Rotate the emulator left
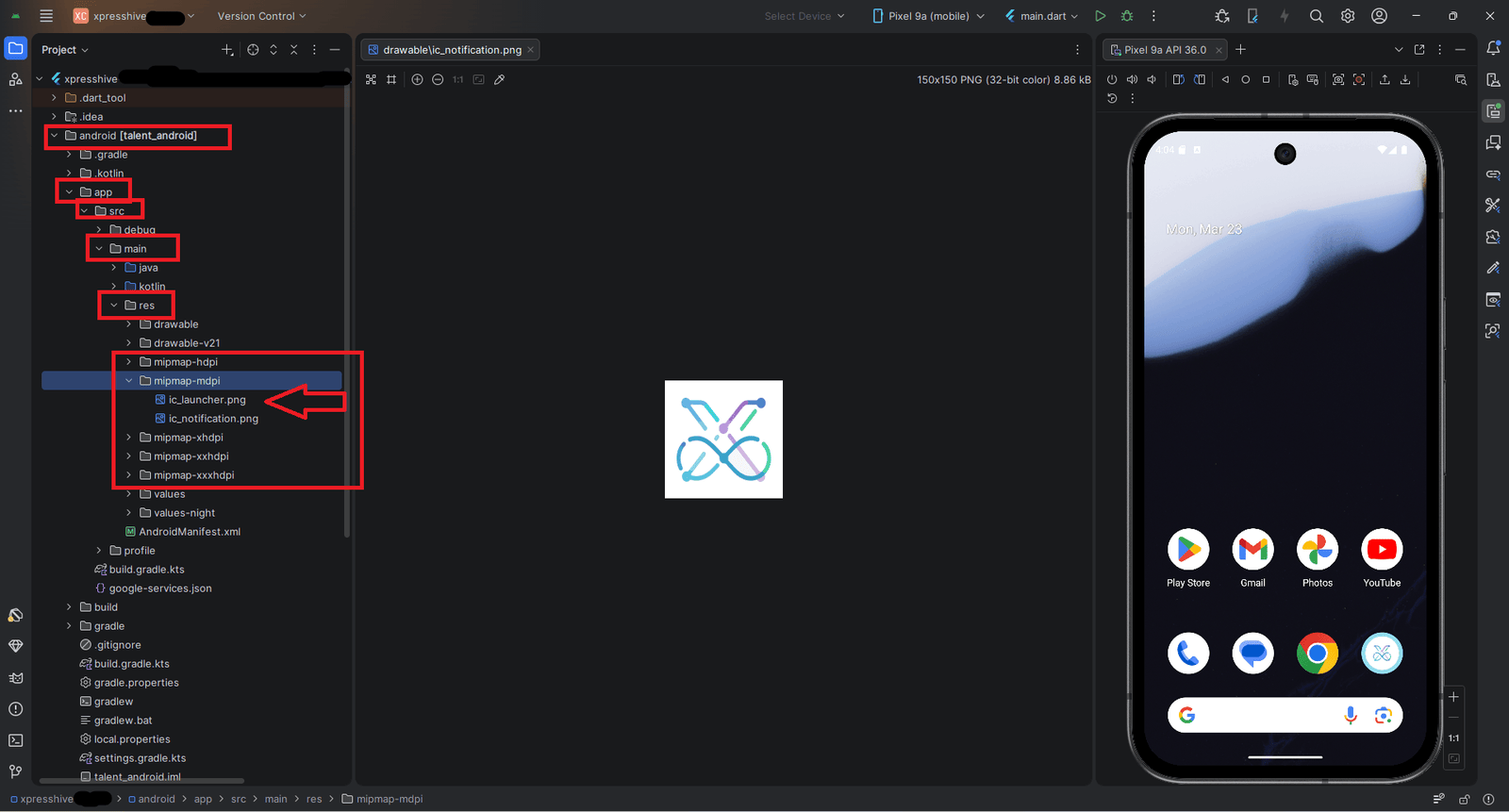 pyautogui.click(x=1179, y=80)
